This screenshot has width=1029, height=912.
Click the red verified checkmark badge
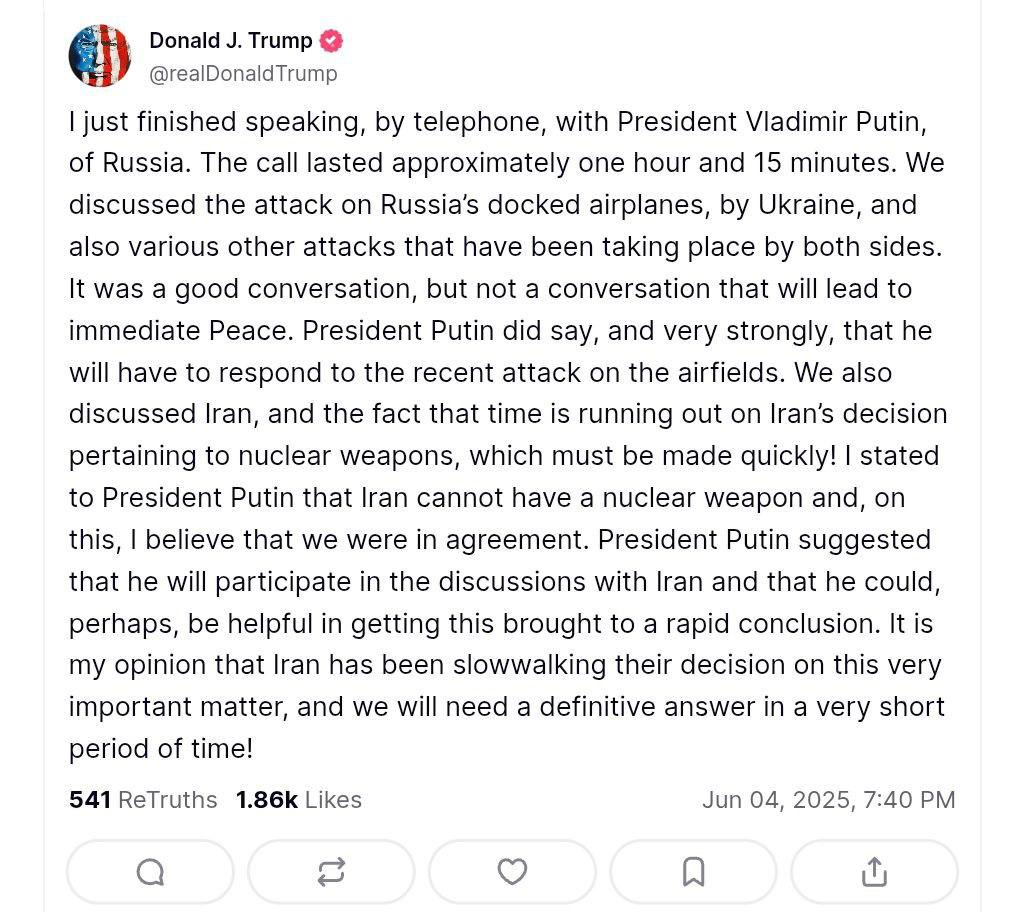[331, 41]
